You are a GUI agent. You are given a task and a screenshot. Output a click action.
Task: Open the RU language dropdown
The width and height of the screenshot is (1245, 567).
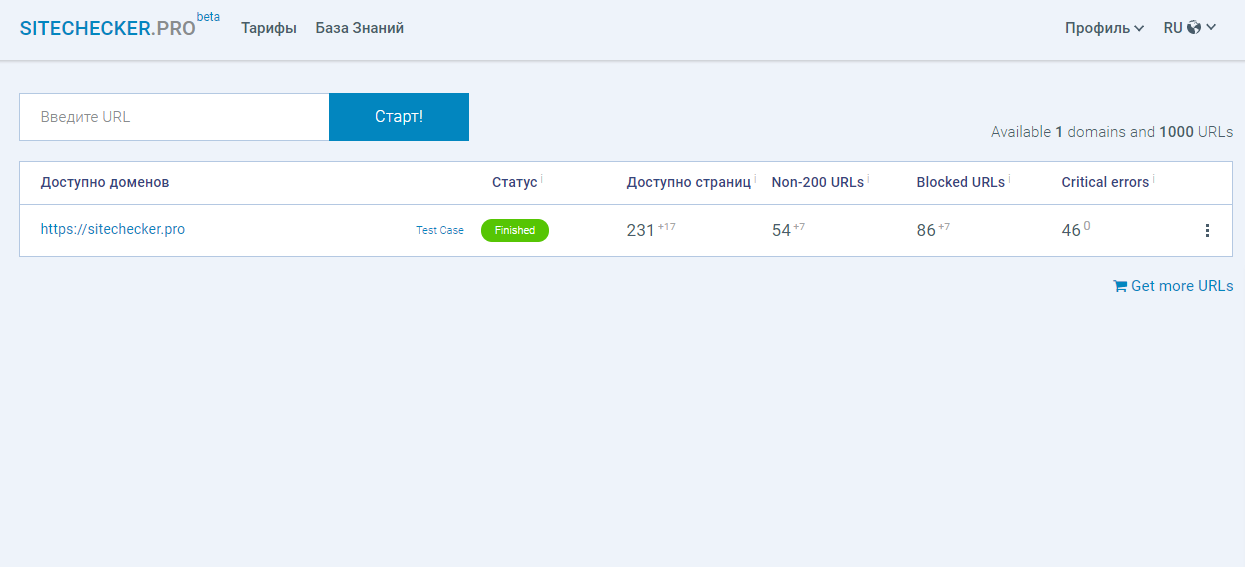pyautogui.click(x=1190, y=28)
